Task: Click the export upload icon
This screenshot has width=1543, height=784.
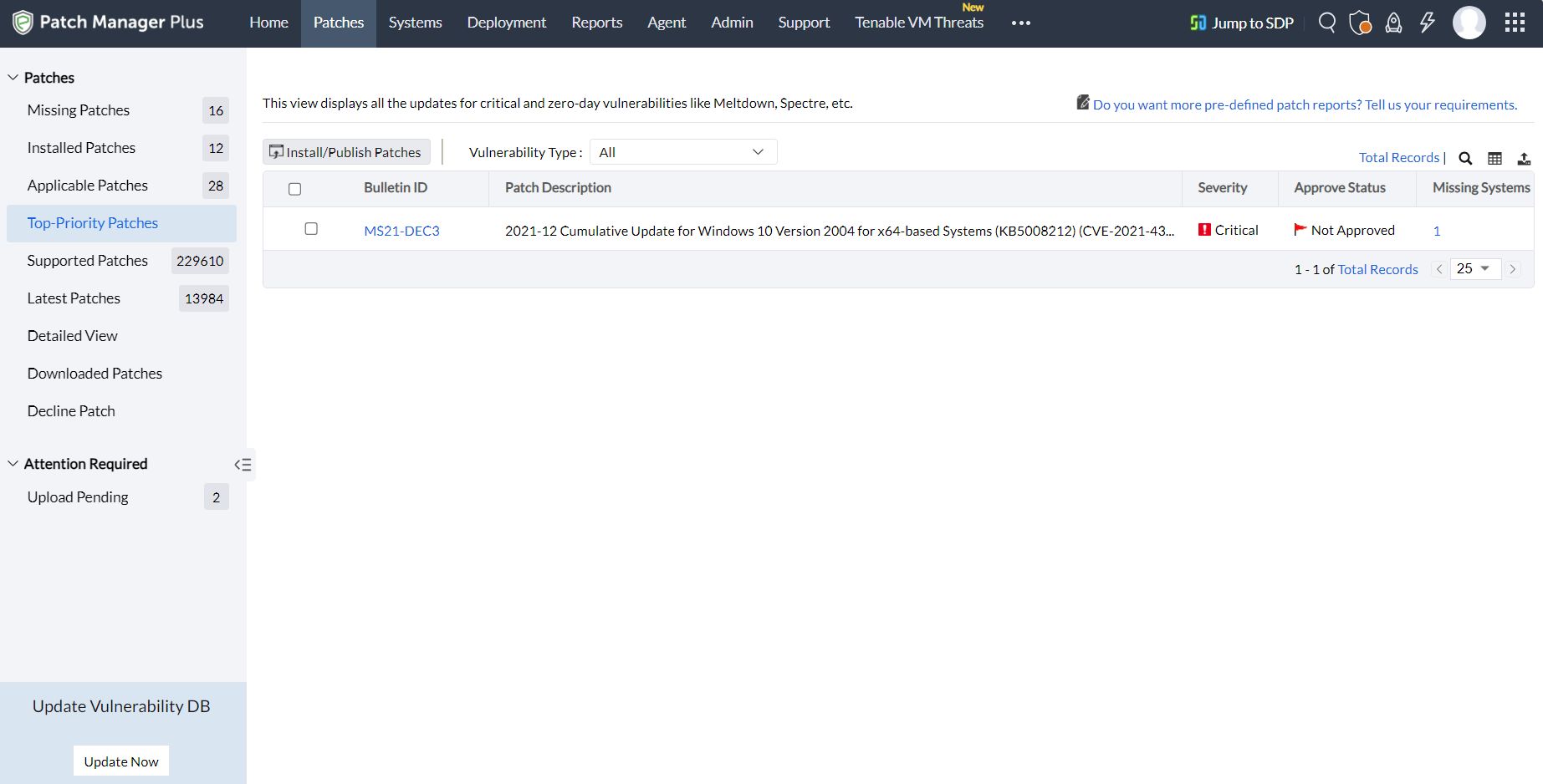Action: tap(1524, 158)
